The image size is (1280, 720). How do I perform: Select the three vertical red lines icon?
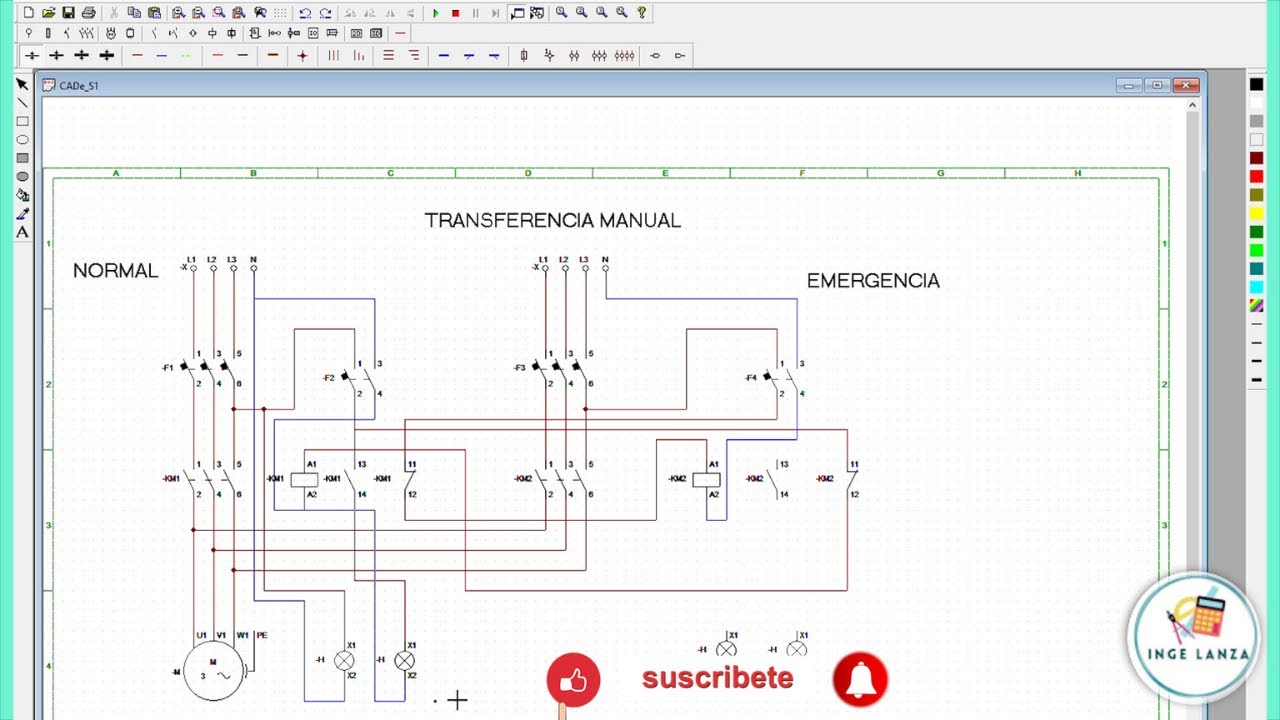tap(333, 56)
